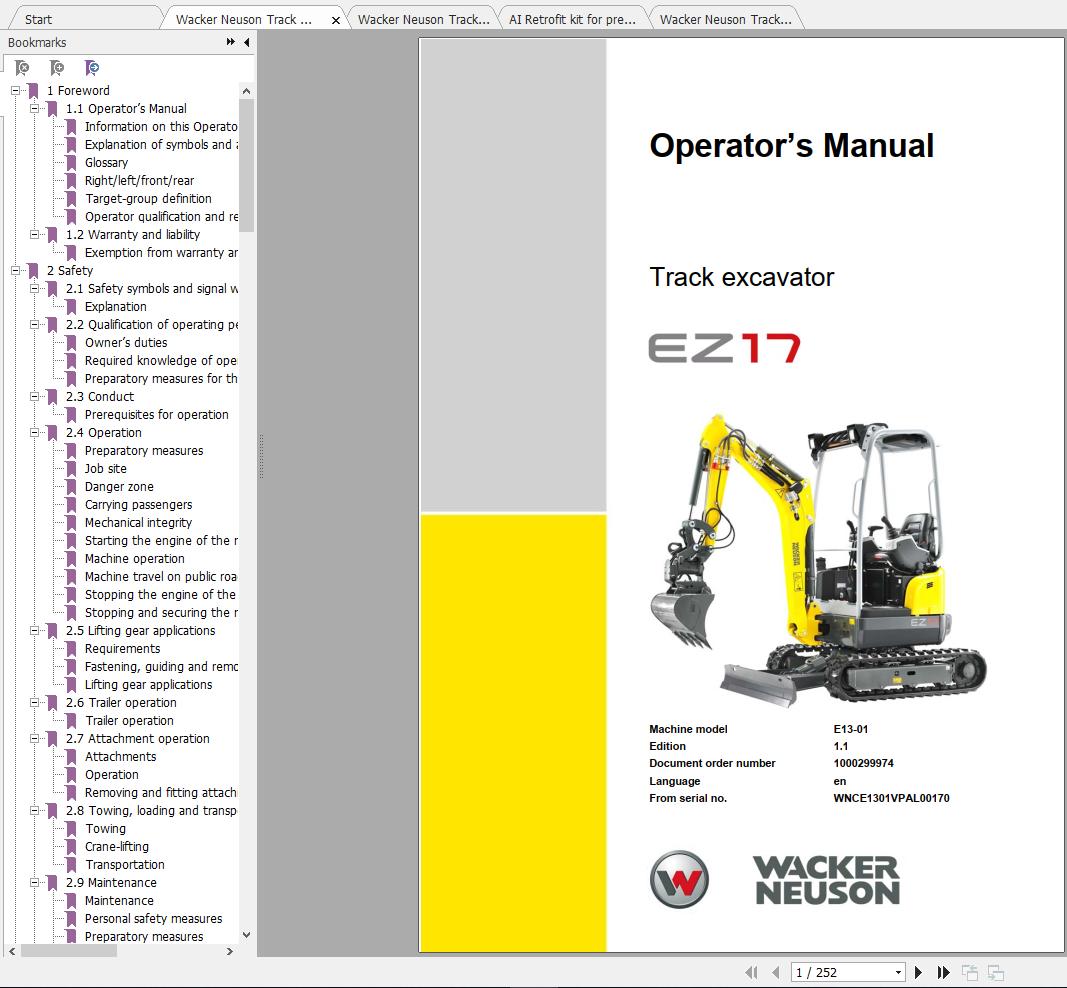This screenshot has width=1067, height=988.
Task: Collapse the 1.2 Warranty and liability node
Action: click(34, 234)
